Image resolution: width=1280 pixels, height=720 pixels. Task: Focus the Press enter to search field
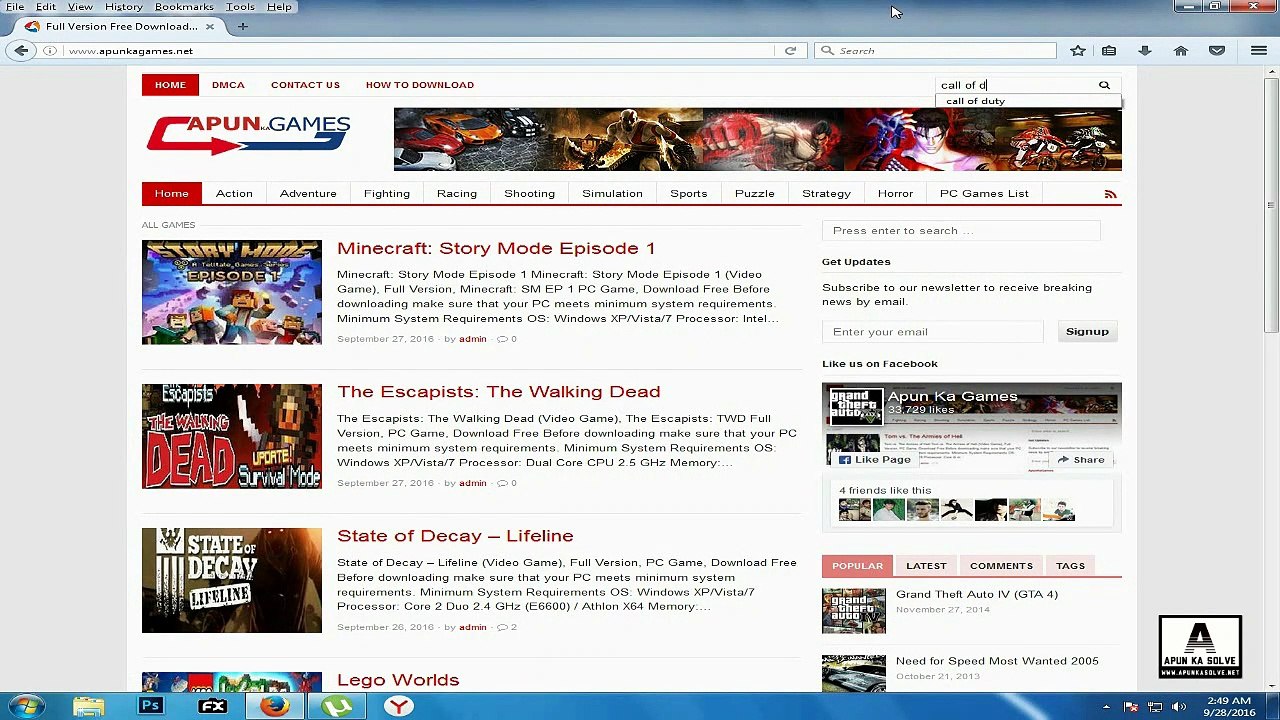pyautogui.click(x=961, y=231)
